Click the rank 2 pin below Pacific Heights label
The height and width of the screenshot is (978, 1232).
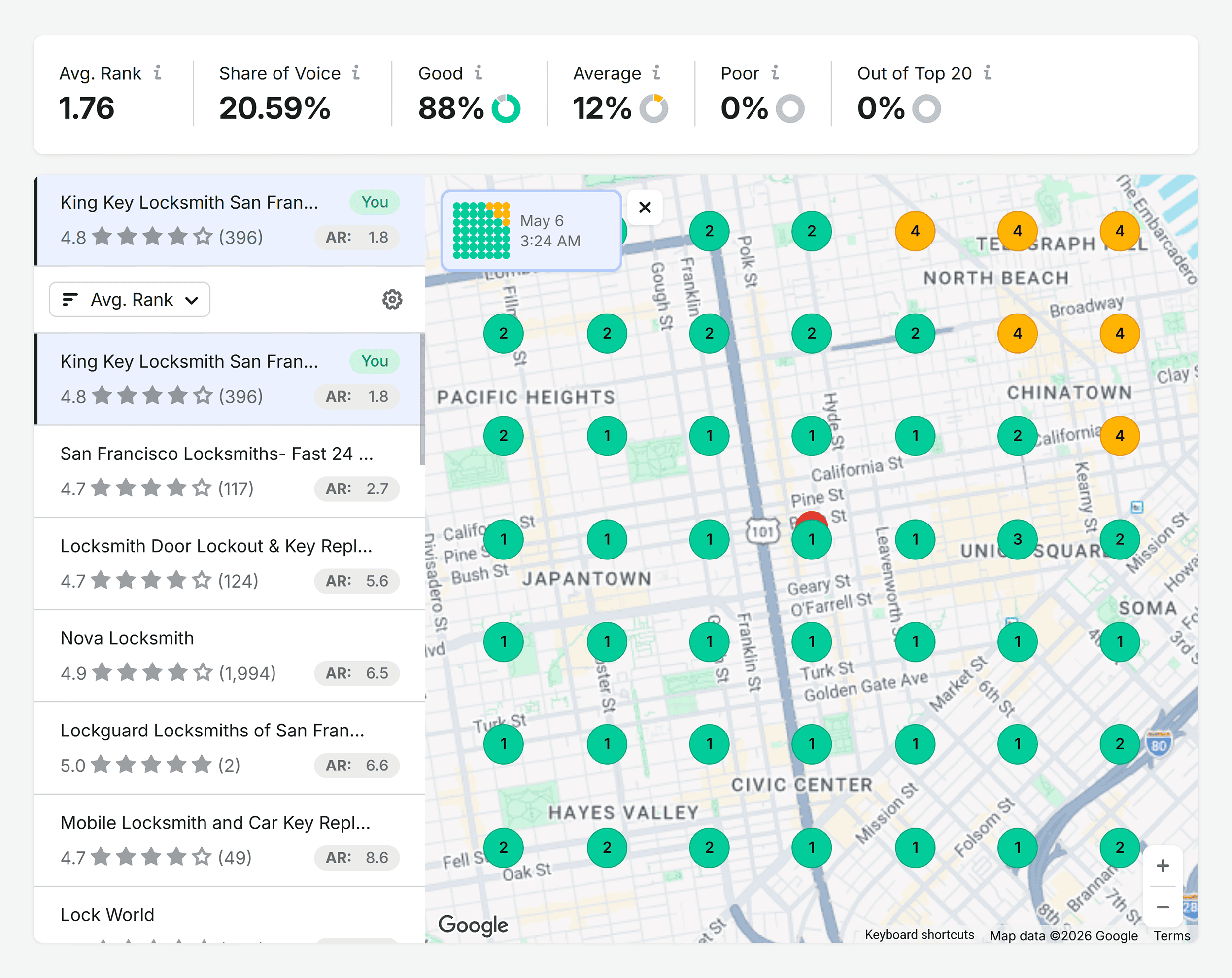[504, 436]
